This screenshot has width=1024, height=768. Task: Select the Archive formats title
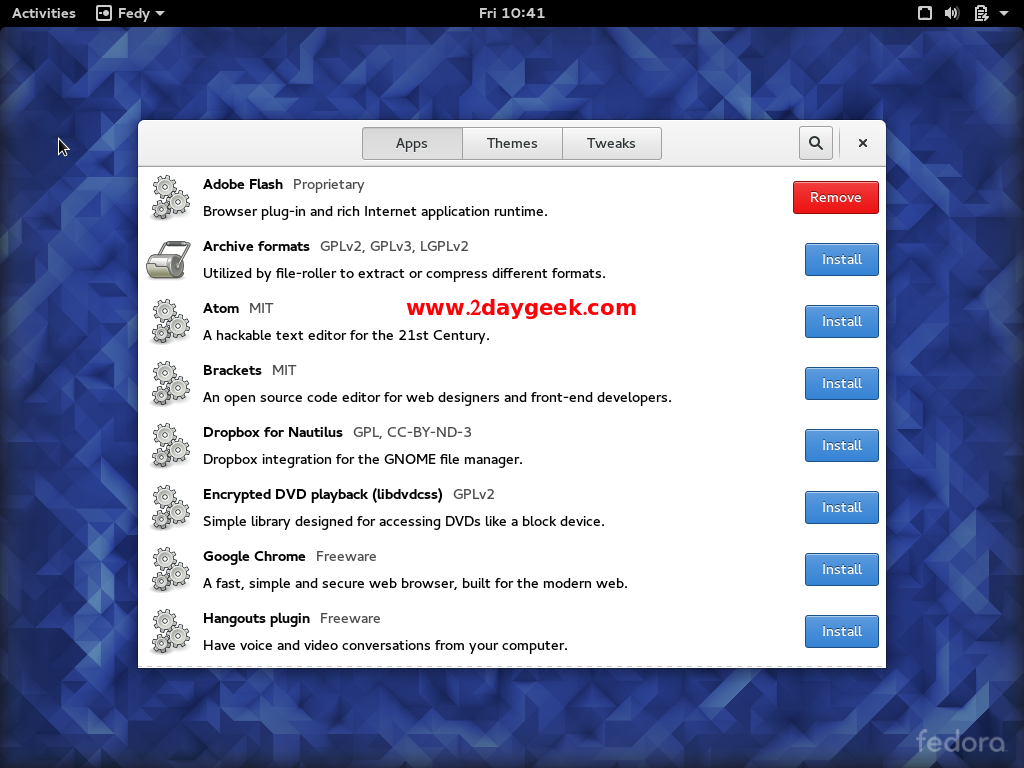click(256, 246)
